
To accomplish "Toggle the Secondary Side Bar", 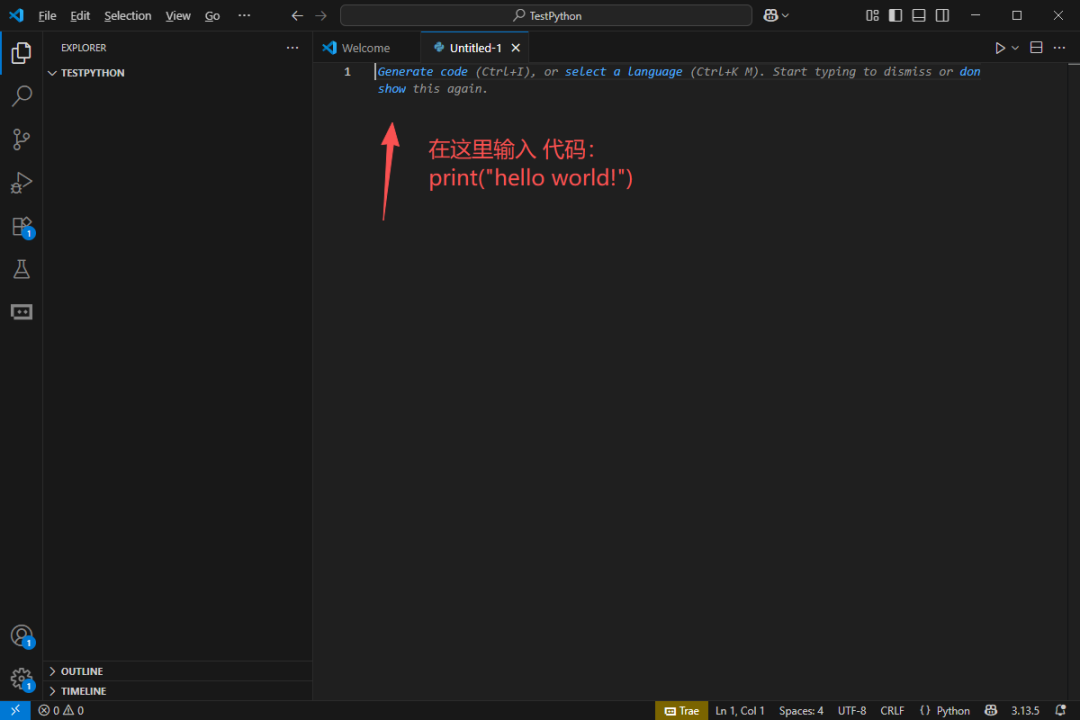I will (942, 15).
